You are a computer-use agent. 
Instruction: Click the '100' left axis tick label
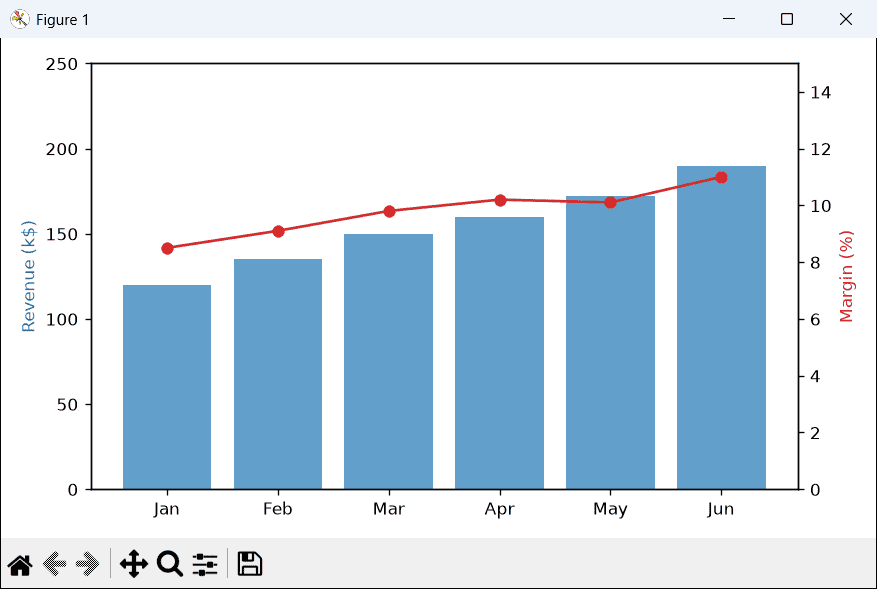coord(62,319)
